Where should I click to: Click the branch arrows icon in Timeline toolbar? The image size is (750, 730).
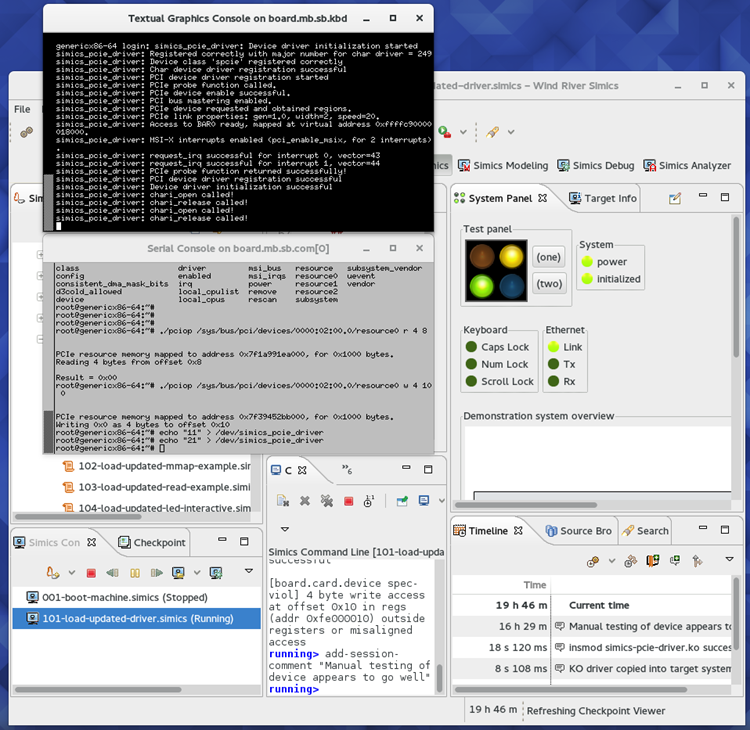(697, 561)
